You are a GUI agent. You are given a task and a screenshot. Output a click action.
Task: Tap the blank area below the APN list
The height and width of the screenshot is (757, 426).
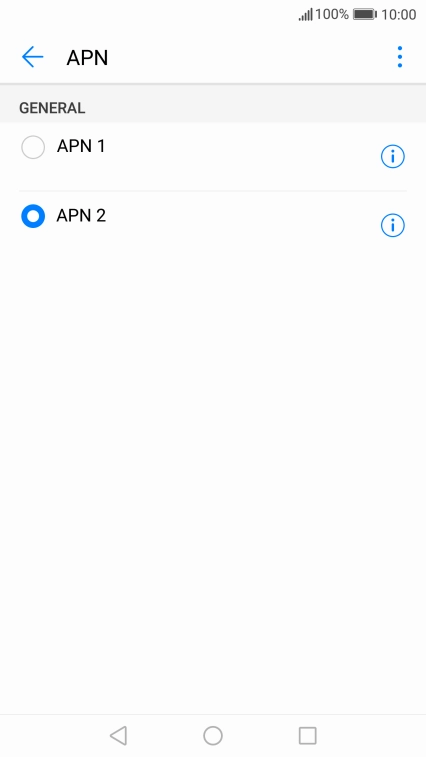(x=213, y=483)
